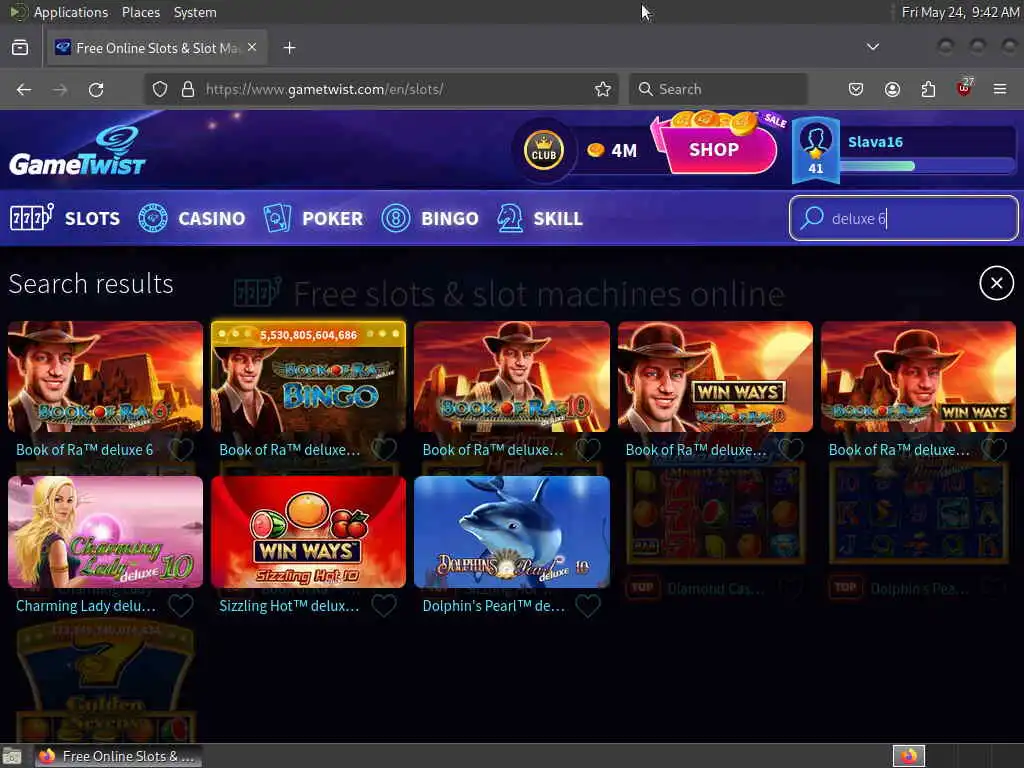Open the Slava16 profile avatar

coord(816,150)
